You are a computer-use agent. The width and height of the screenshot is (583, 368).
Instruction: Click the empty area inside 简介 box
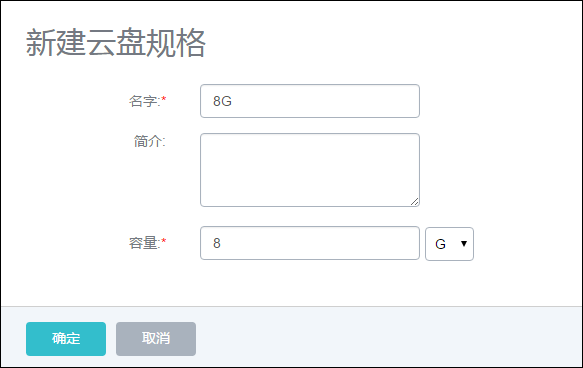[x=310, y=170]
